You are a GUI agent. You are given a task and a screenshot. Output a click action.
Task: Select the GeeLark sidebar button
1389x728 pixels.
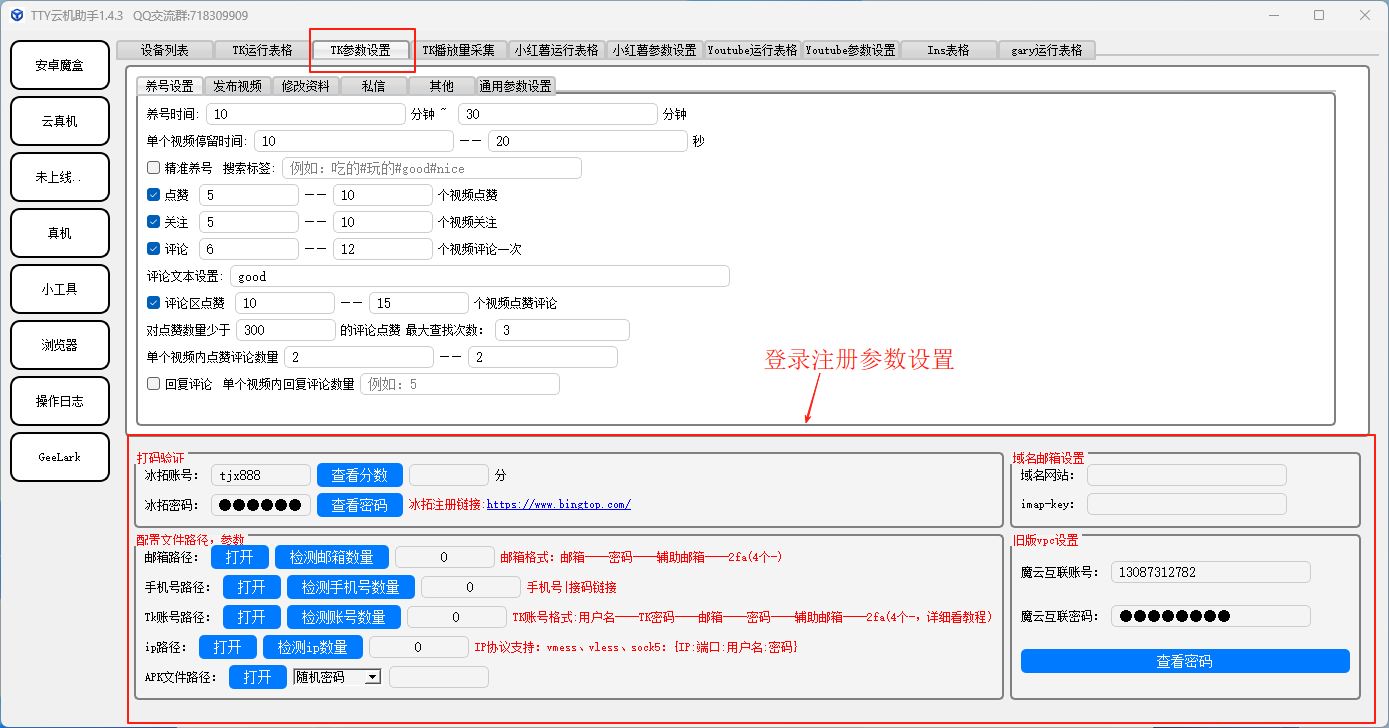[x=59, y=457]
